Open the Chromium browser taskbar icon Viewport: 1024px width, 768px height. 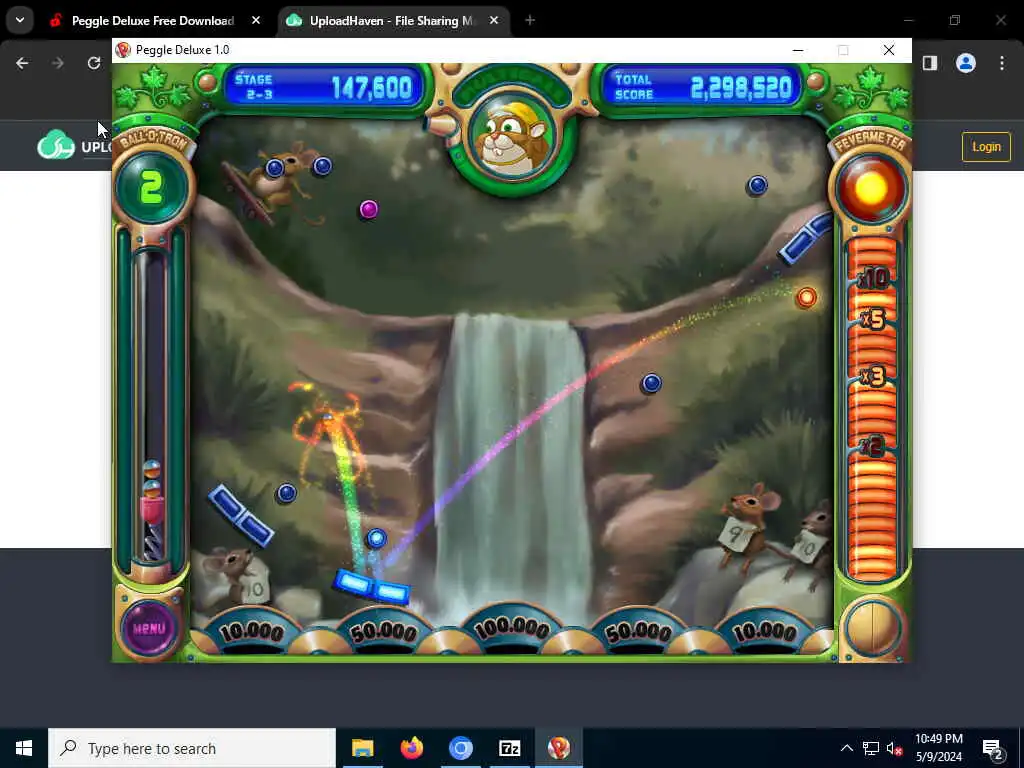tap(460, 748)
